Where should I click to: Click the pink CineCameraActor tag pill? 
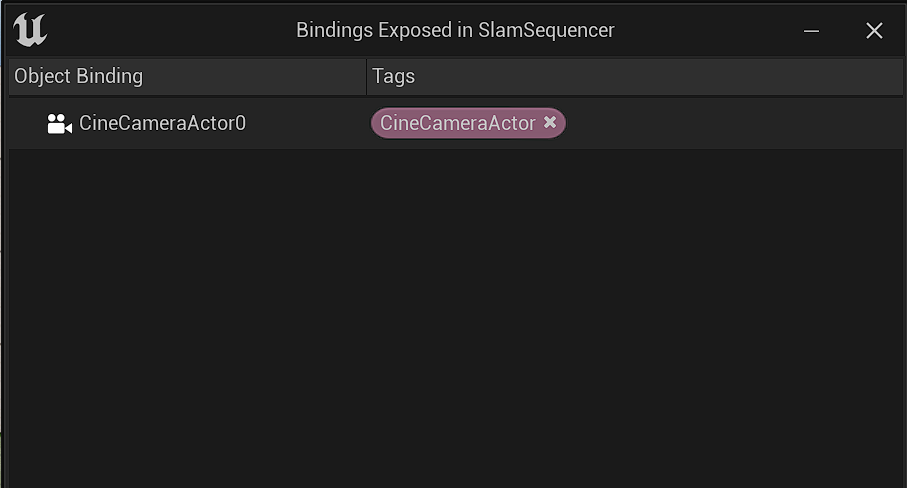(x=468, y=123)
